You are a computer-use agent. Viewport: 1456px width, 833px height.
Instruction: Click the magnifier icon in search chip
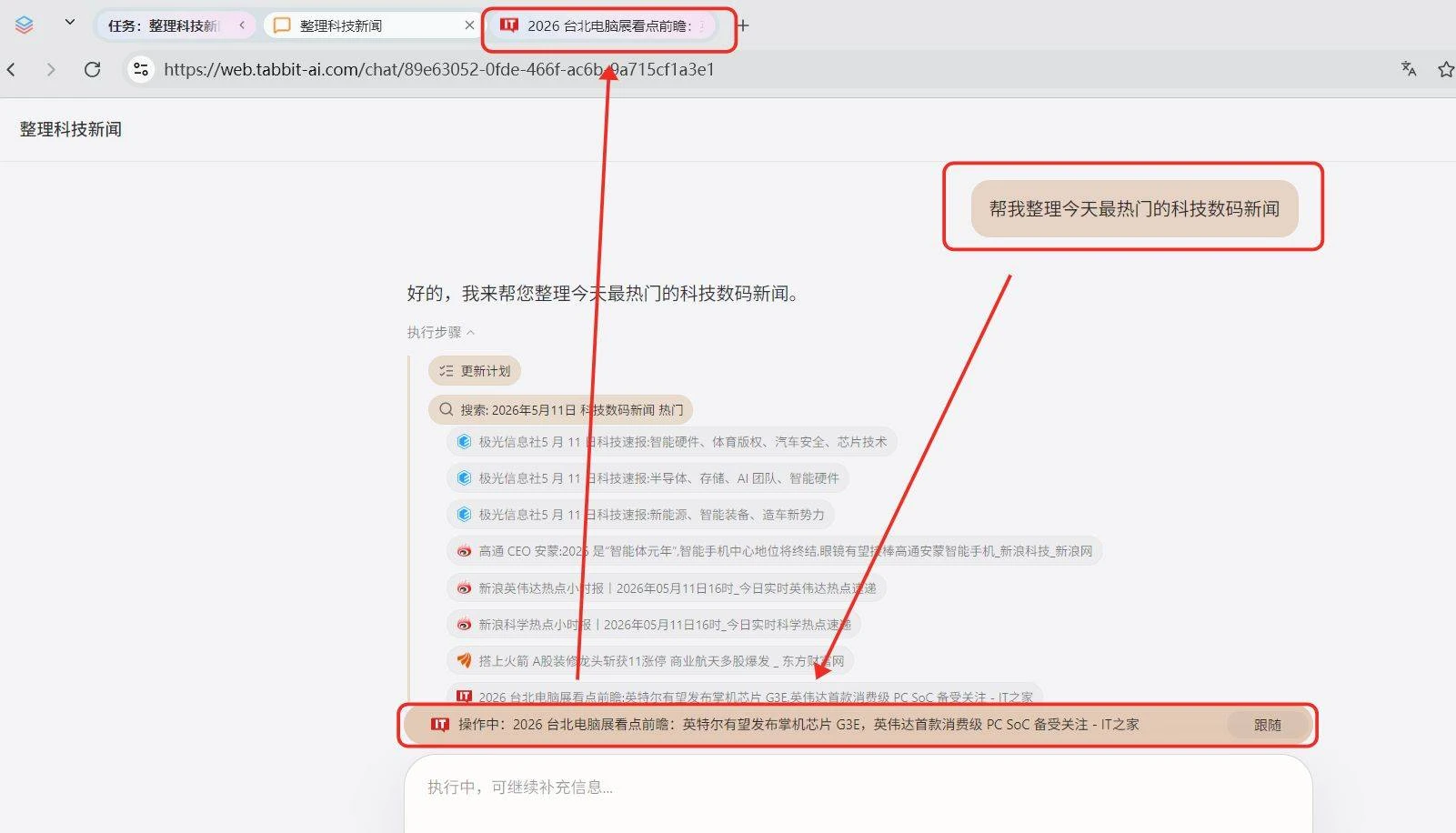(x=446, y=410)
